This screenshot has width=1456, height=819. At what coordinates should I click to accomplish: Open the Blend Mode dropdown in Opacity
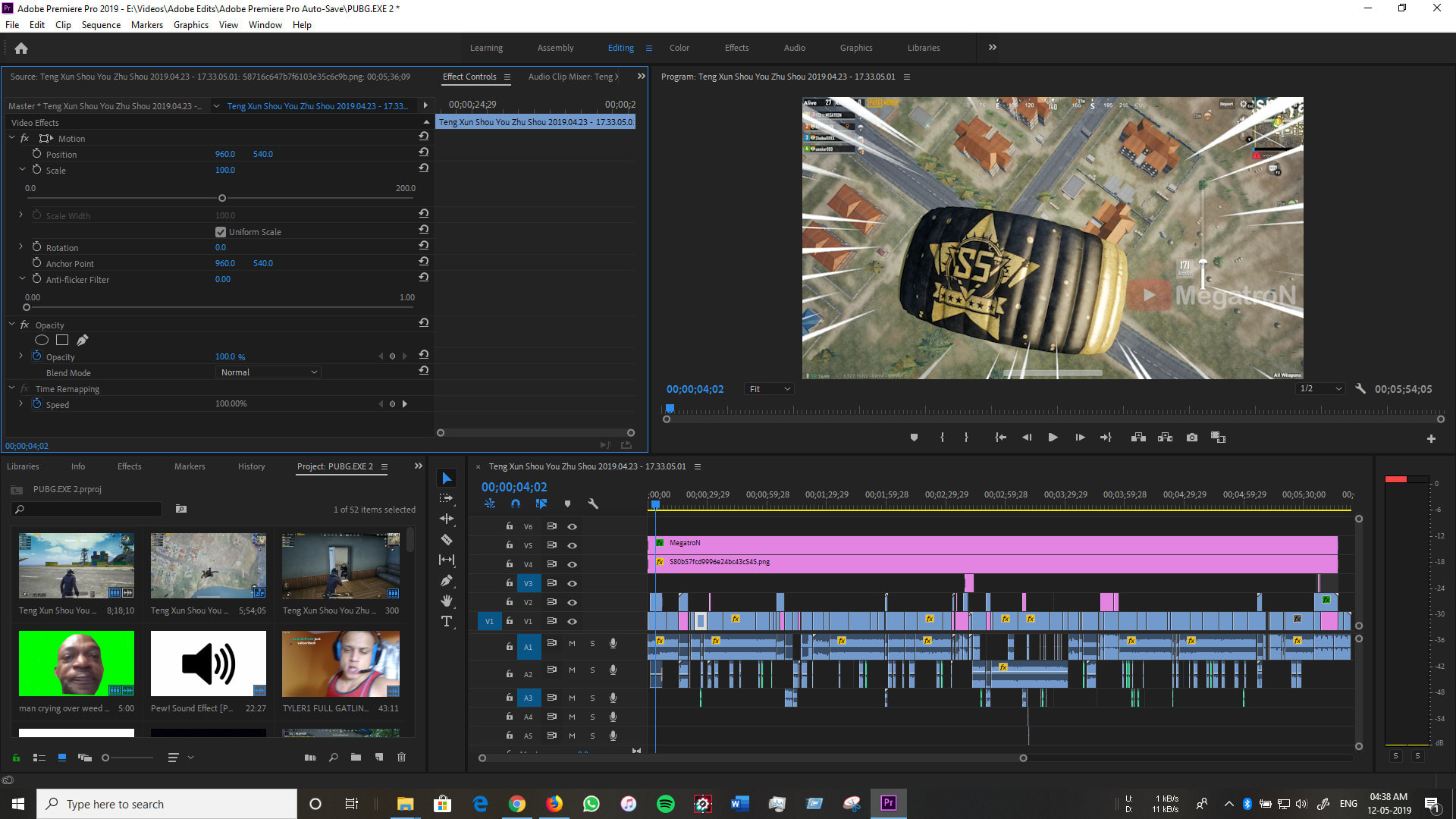tap(268, 372)
